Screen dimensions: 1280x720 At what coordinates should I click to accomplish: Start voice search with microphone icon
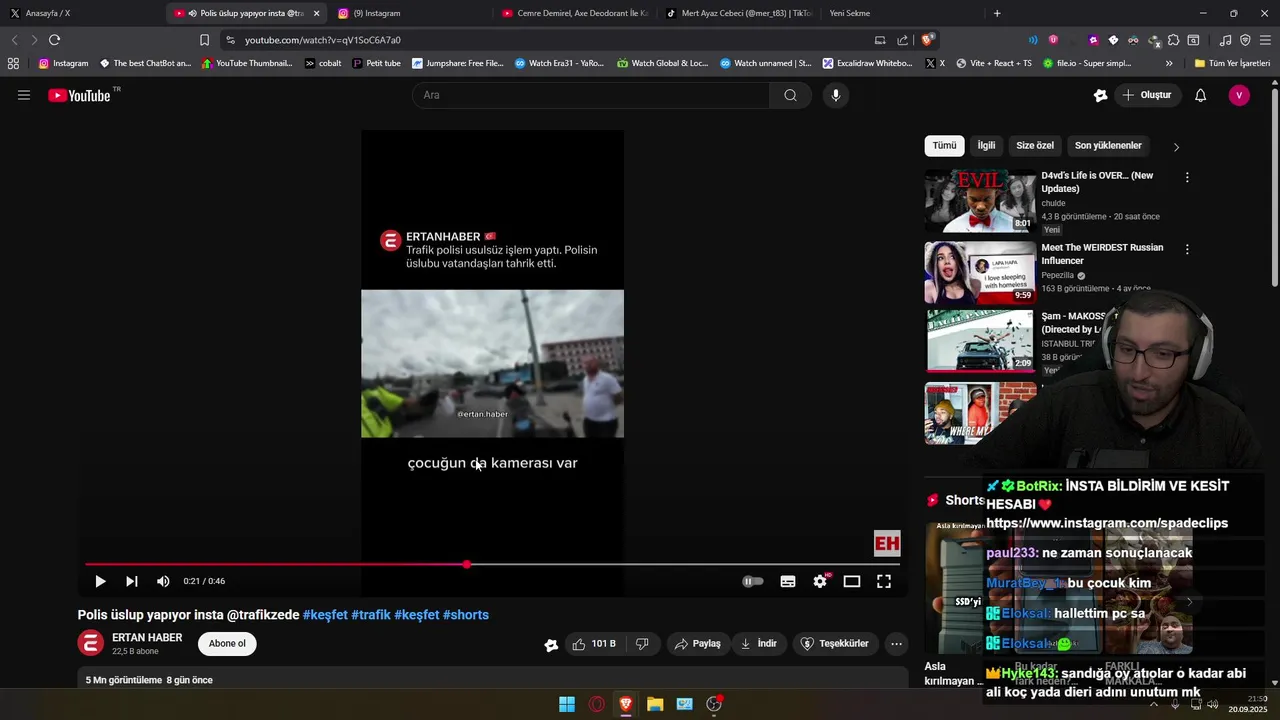click(x=836, y=95)
